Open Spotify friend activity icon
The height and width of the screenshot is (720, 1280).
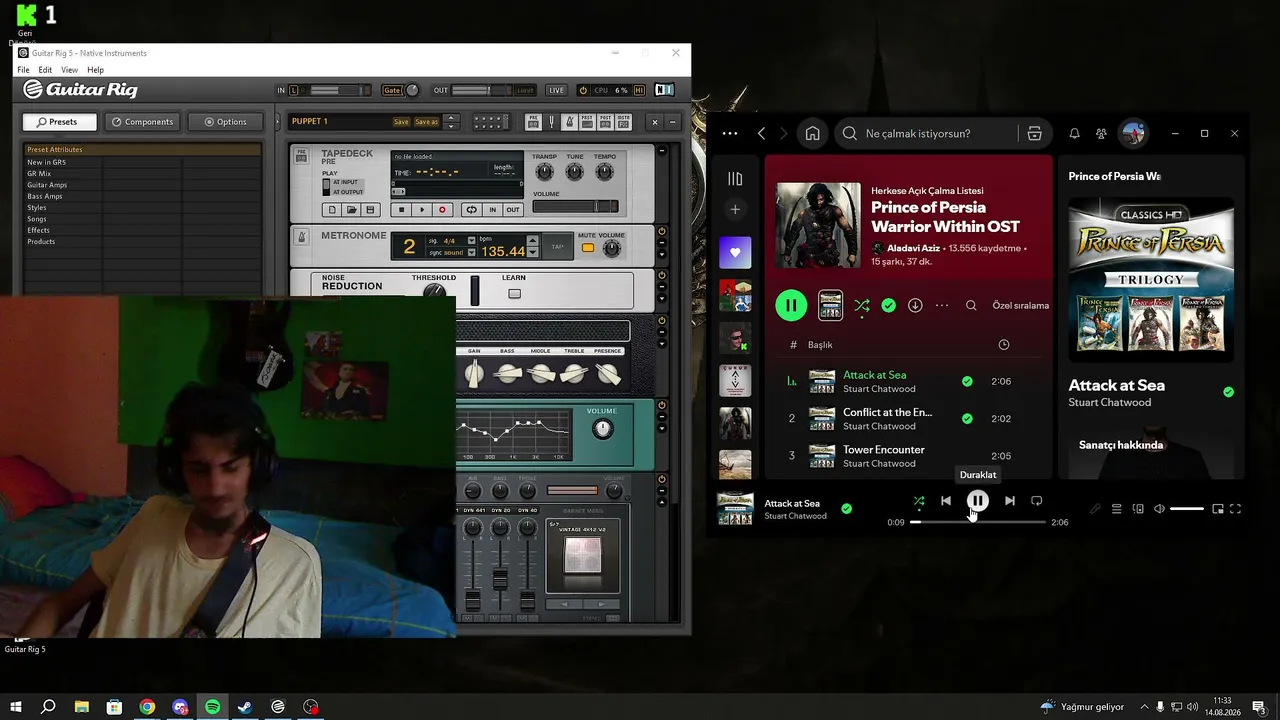(x=1101, y=133)
